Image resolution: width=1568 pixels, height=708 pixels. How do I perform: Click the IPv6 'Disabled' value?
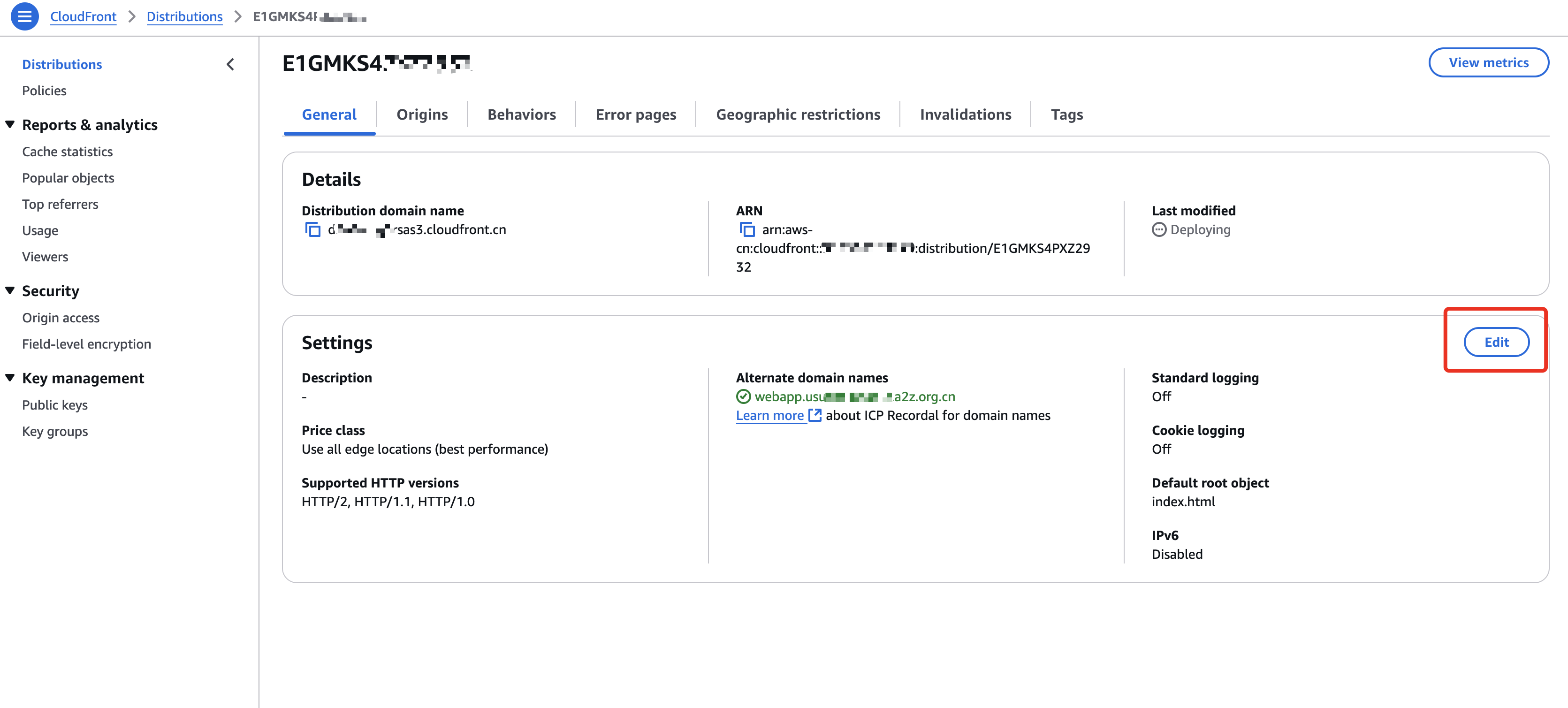[x=1177, y=554]
